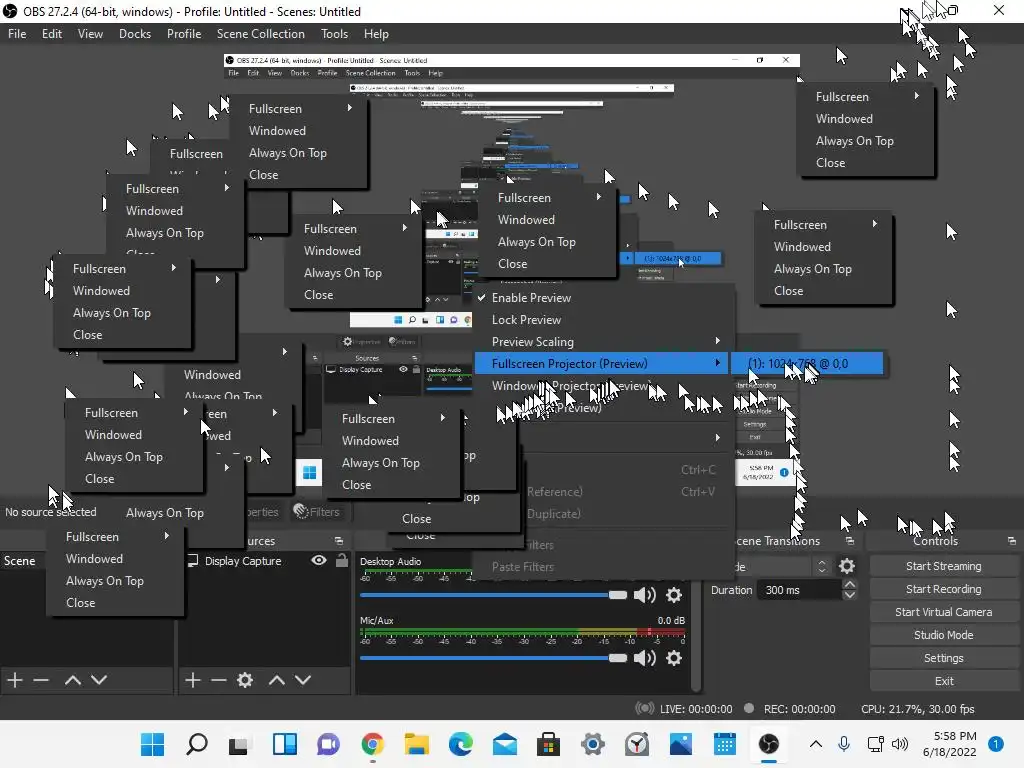Move the scene down with the Scenes down arrow
The width and height of the screenshot is (1024, 768).
pos(99,680)
